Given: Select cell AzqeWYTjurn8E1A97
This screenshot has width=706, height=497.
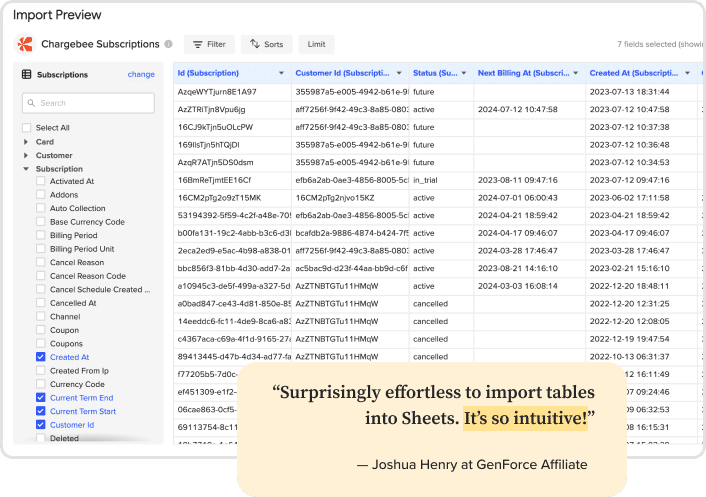Looking at the screenshot, I should click(232, 92).
